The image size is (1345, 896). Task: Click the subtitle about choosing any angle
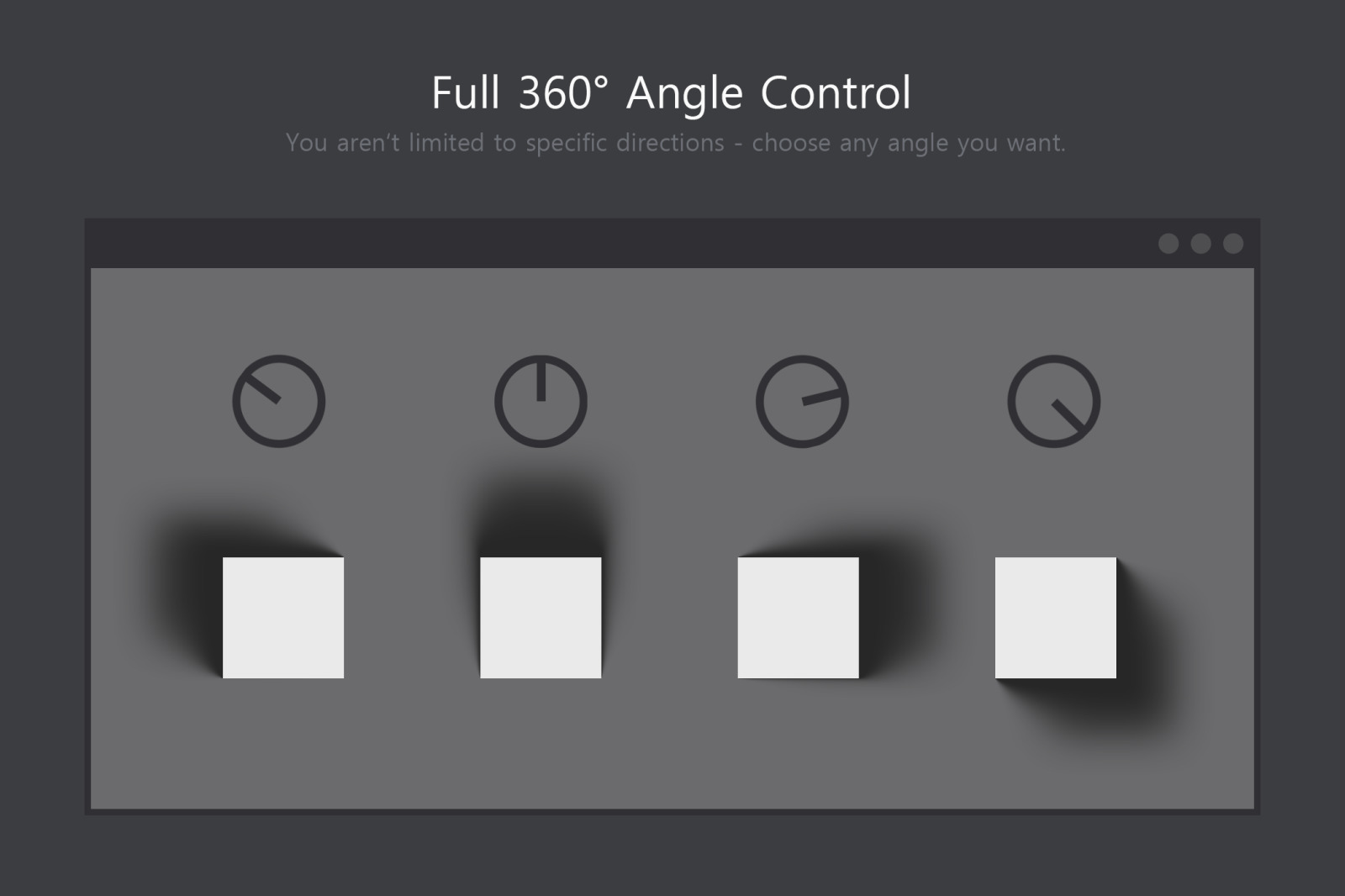click(x=675, y=143)
